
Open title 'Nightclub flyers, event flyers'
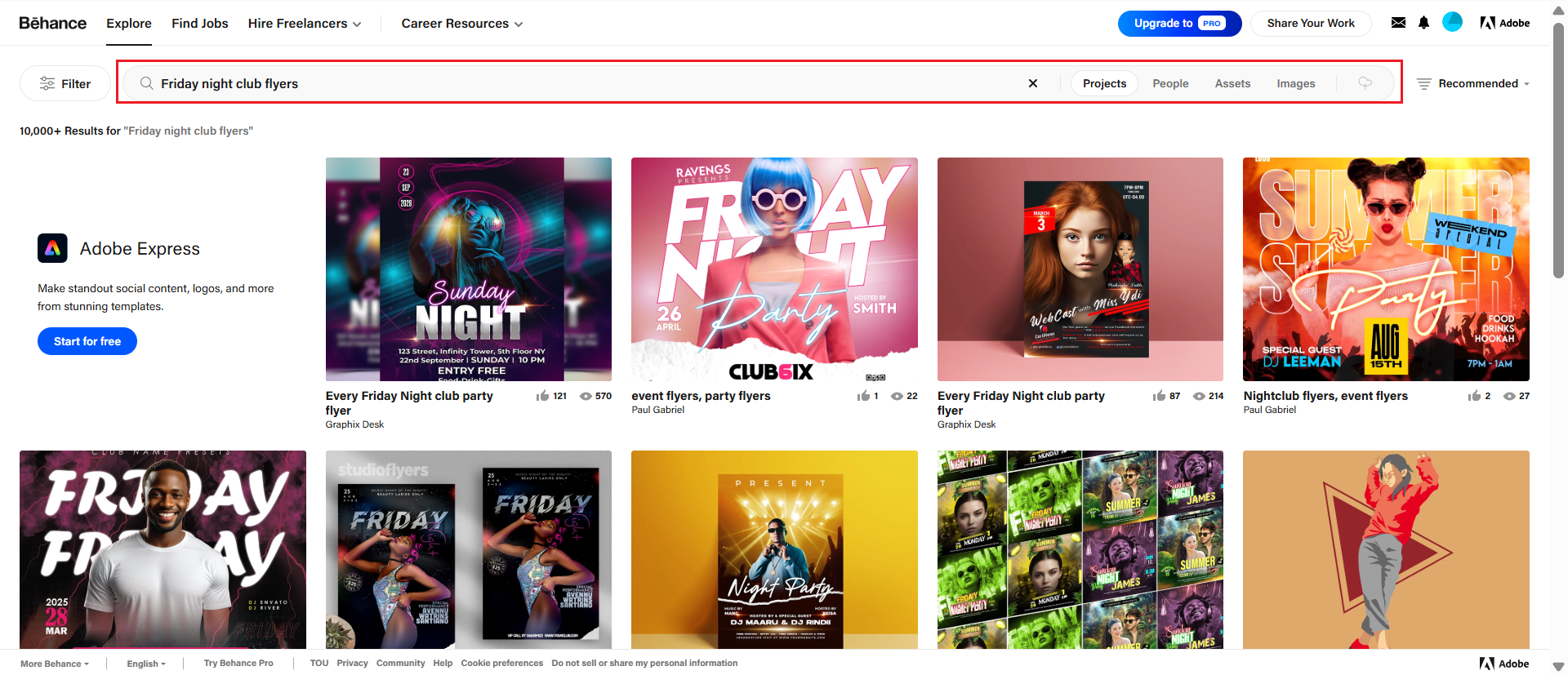click(1325, 396)
